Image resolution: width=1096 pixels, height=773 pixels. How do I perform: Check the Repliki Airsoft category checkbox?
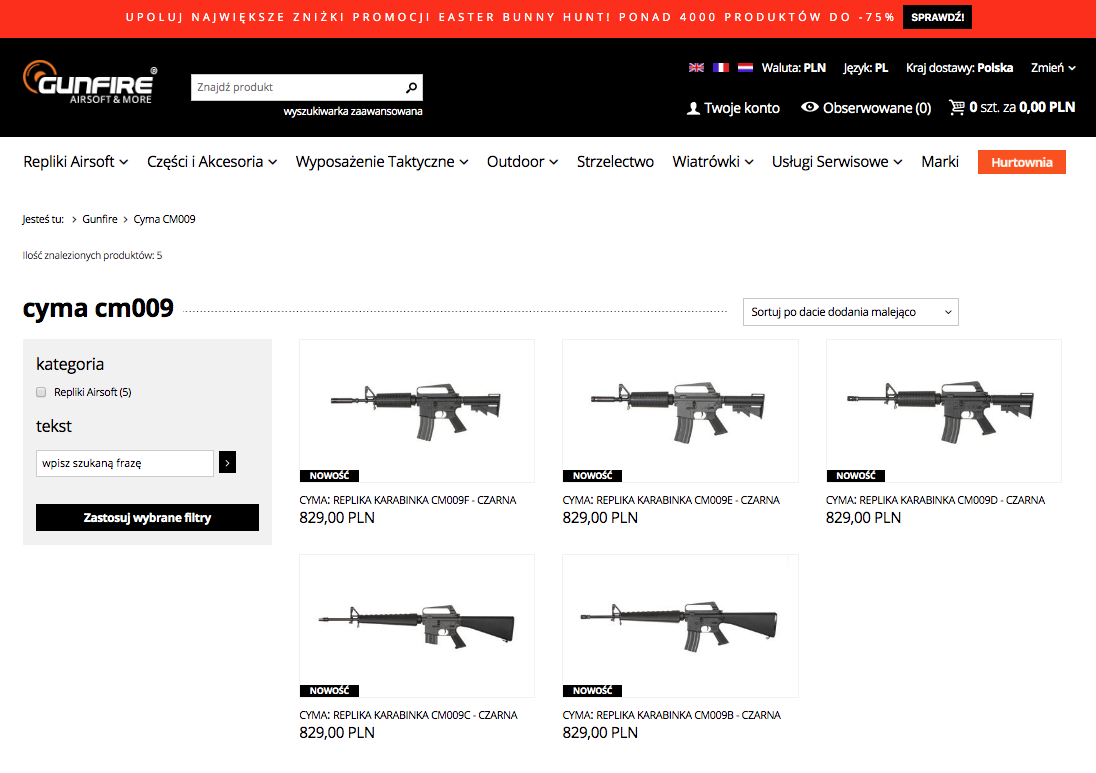tap(41, 392)
